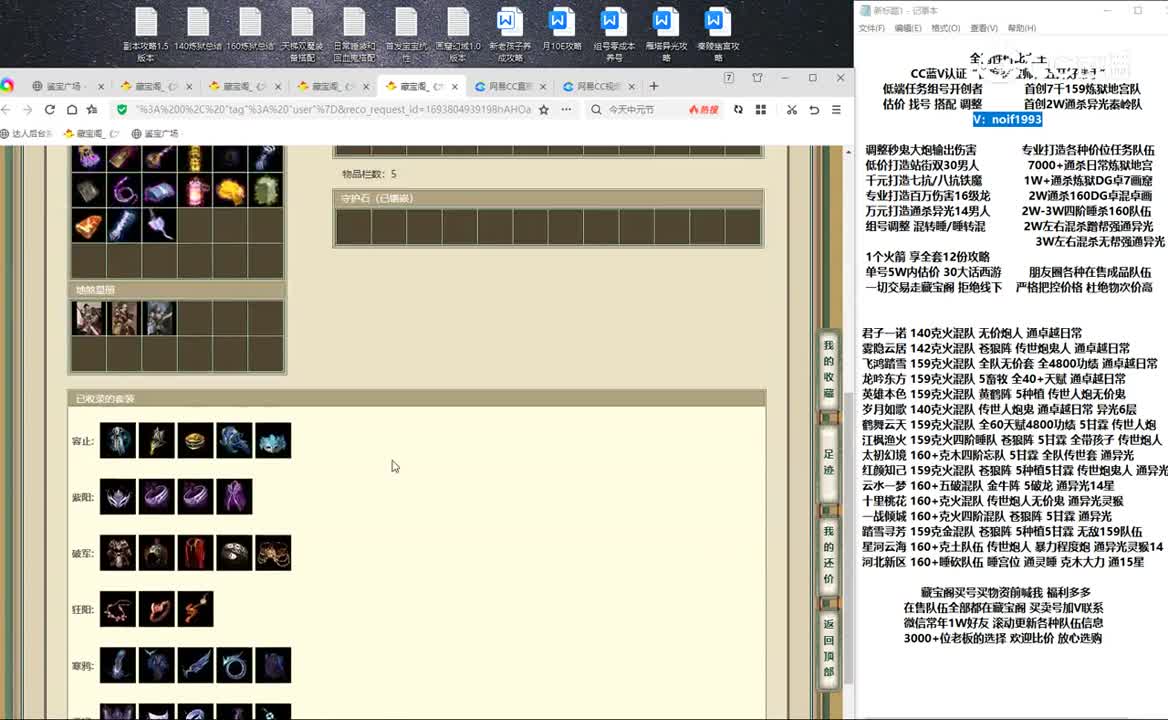
Task: Click the pink lantern item in inventory grid
Action: click(195, 191)
